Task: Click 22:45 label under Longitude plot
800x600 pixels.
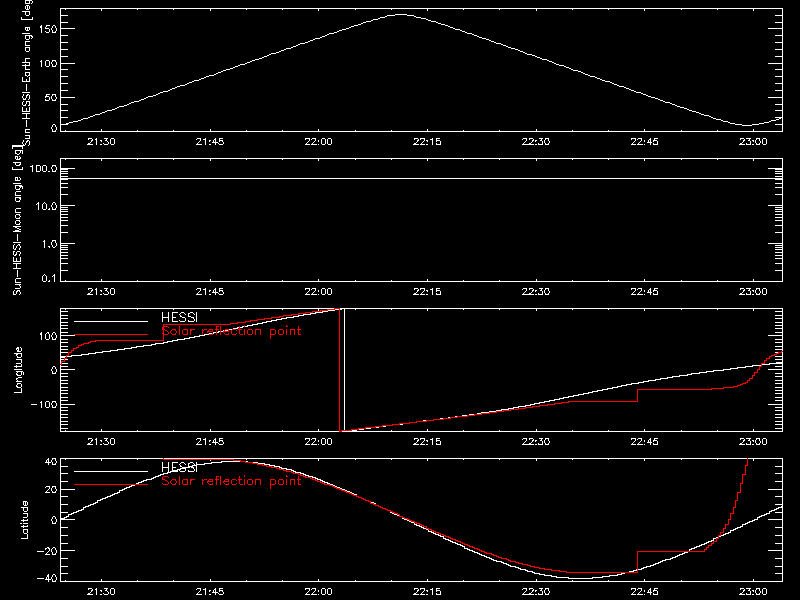Action: tap(644, 442)
